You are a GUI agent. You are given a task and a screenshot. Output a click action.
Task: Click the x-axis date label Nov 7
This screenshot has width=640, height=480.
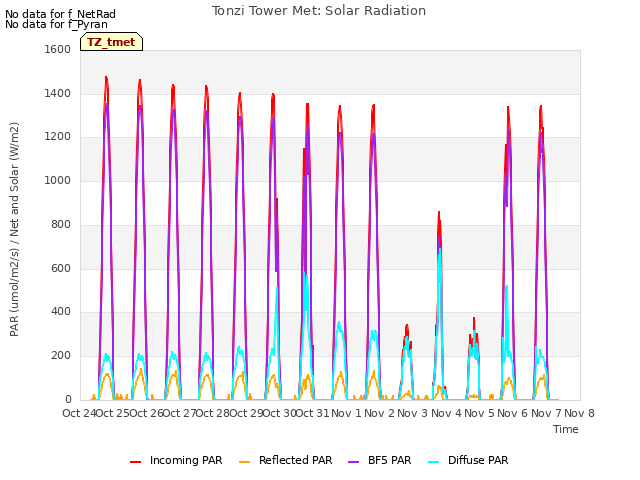point(546,413)
